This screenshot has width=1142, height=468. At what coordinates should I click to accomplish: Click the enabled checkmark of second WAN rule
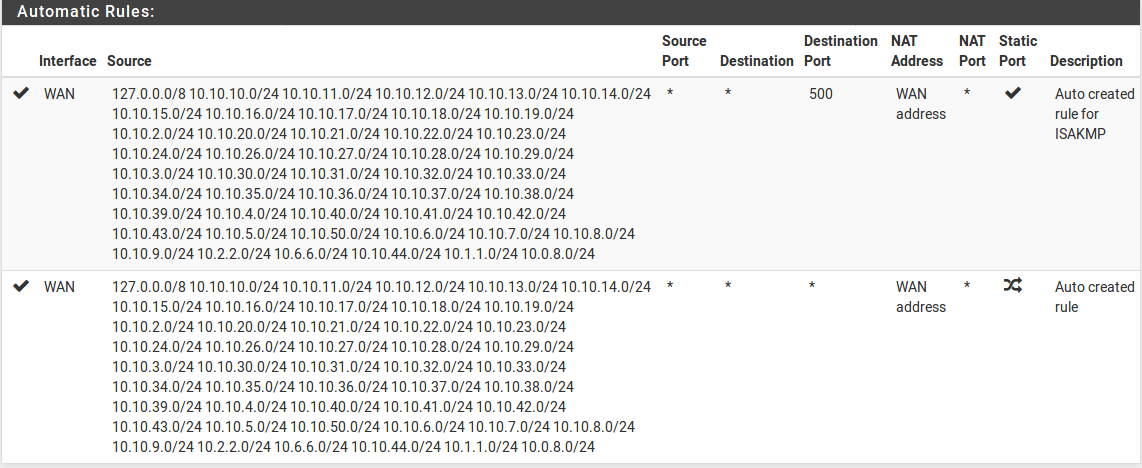(x=21, y=286)
